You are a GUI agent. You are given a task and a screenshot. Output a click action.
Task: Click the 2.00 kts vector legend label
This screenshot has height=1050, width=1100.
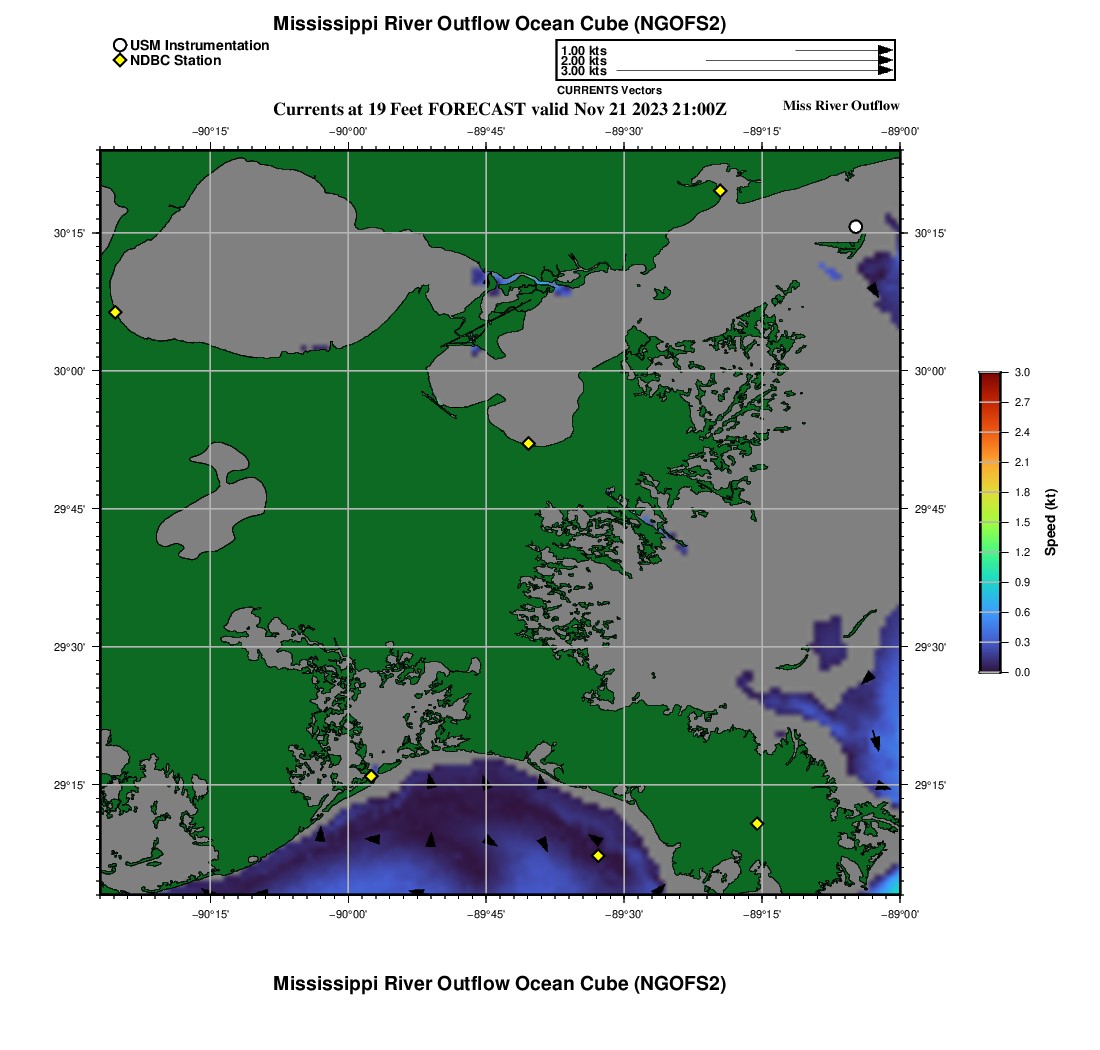click(583, 61)
